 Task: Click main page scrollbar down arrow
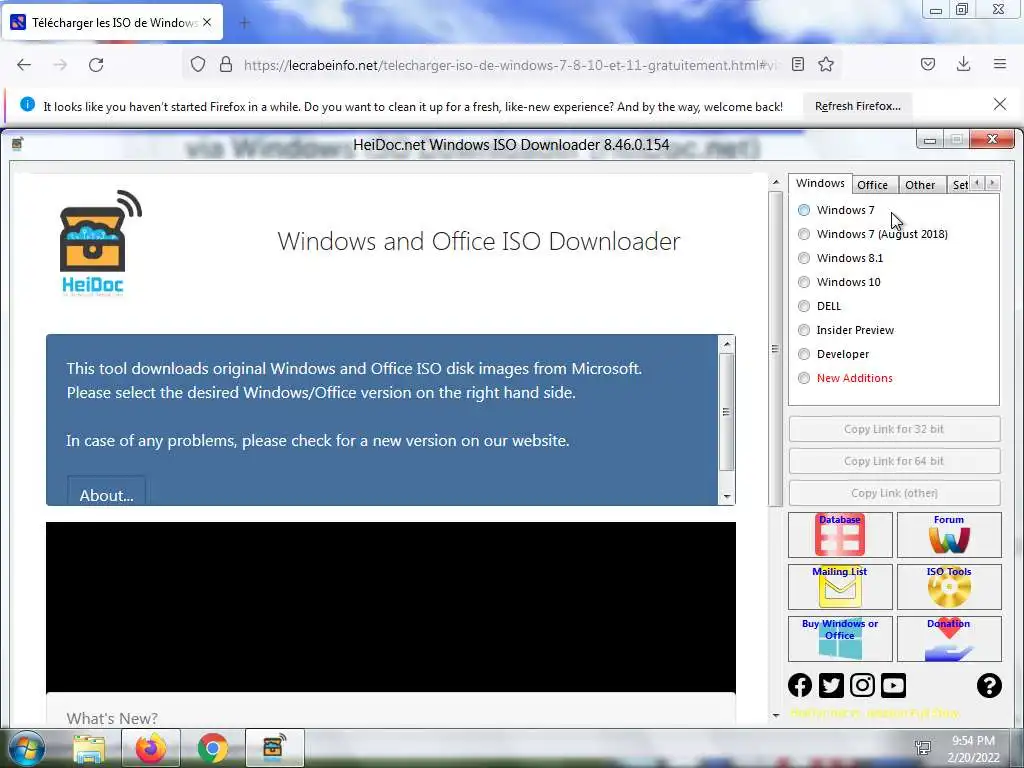[x=776, y=715]
